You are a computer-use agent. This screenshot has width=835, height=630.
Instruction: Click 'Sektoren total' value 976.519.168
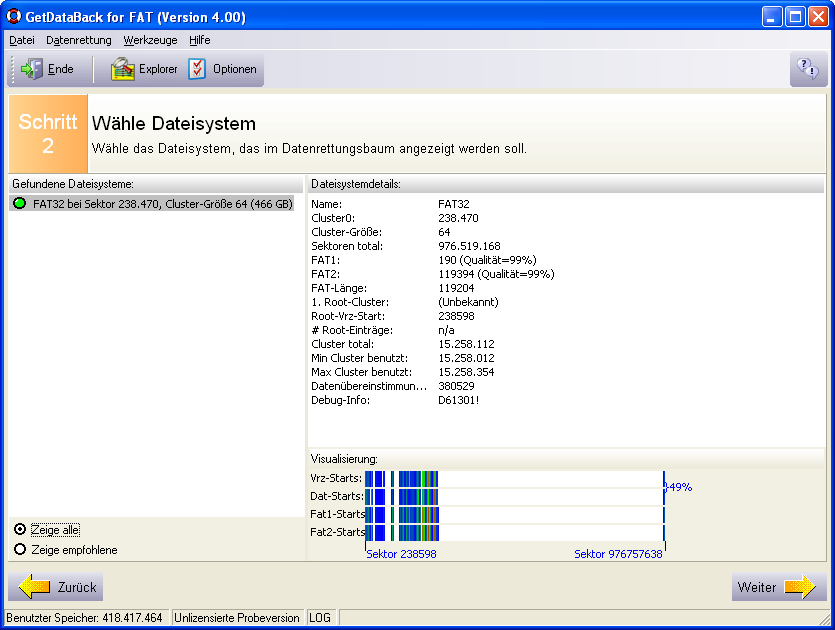coord(469,246)
